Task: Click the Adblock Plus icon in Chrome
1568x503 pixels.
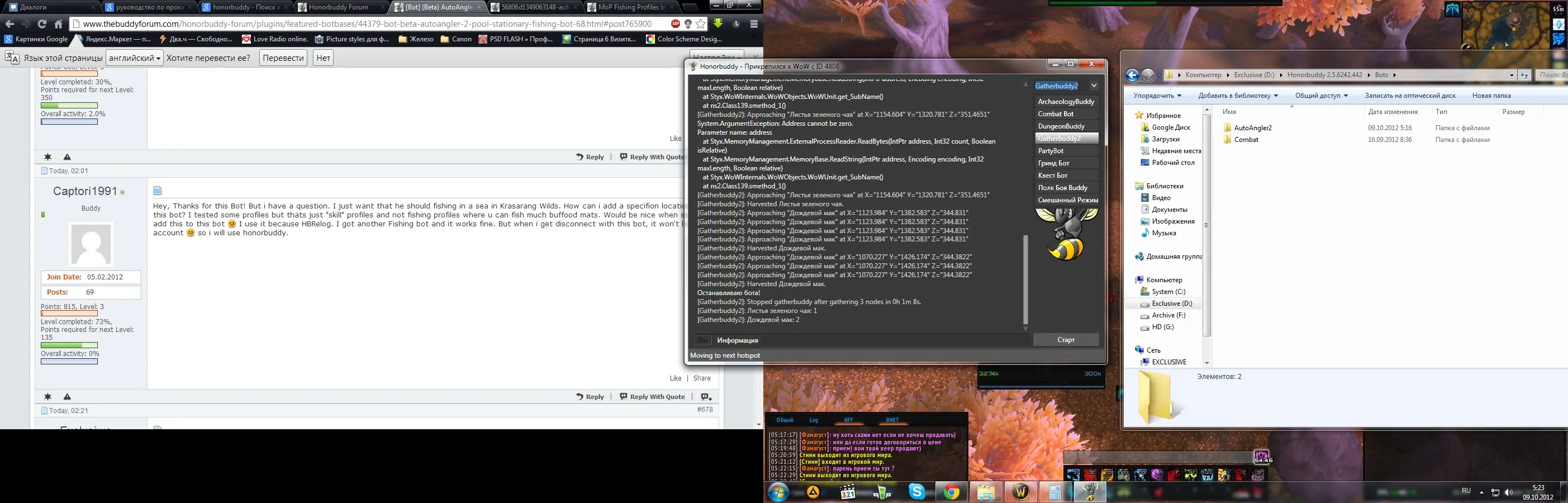Action: pyautogui.click(x=675, y=23)
